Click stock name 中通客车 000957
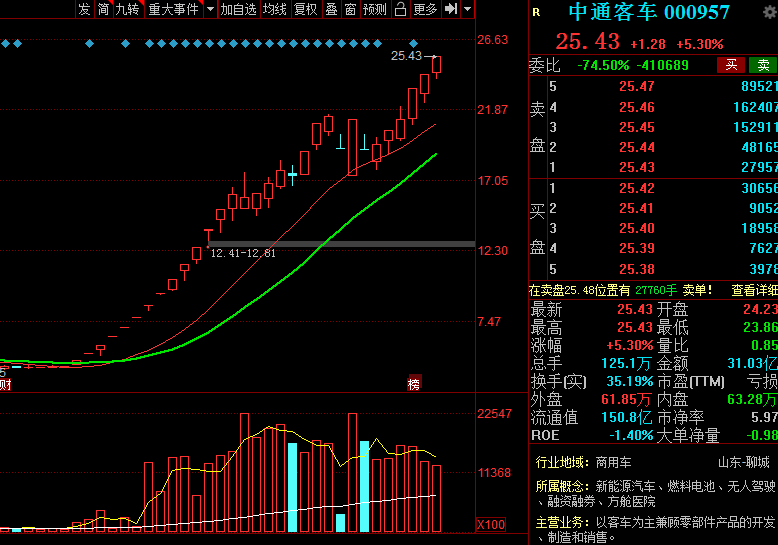Viewport: 778px width, 545px height. (x=649, y=12)
